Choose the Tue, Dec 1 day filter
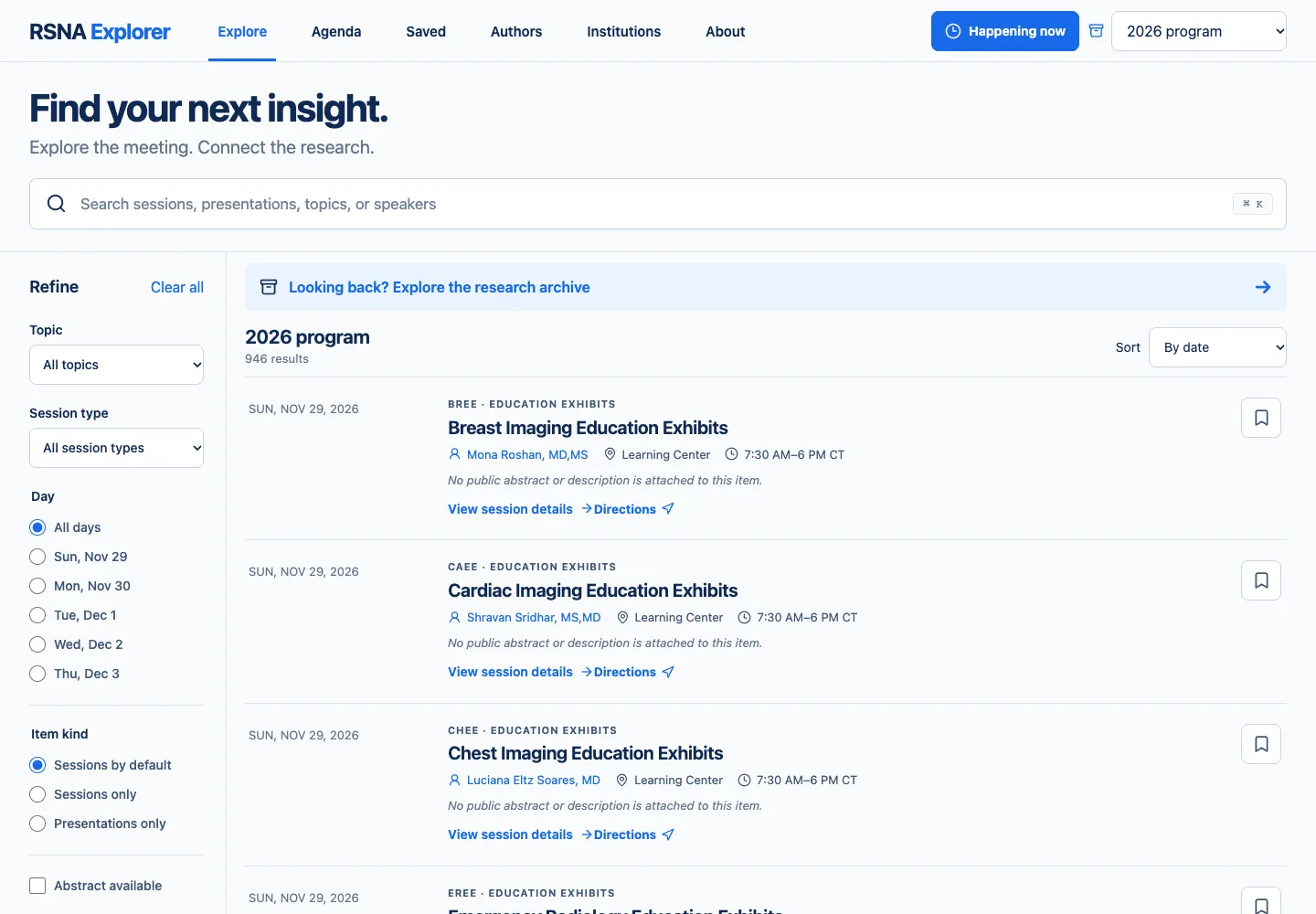 tap(37, 615)
